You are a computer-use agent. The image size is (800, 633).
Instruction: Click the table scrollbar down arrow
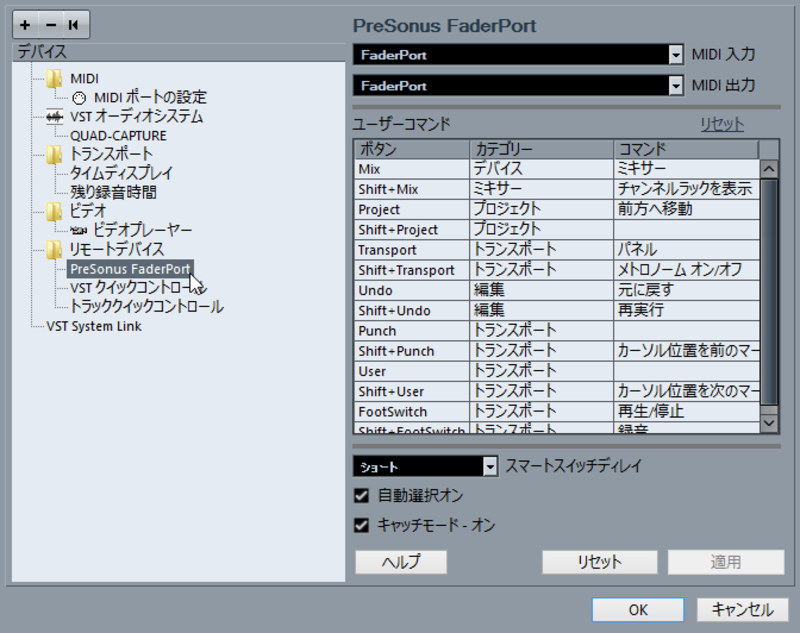point(769,423)
